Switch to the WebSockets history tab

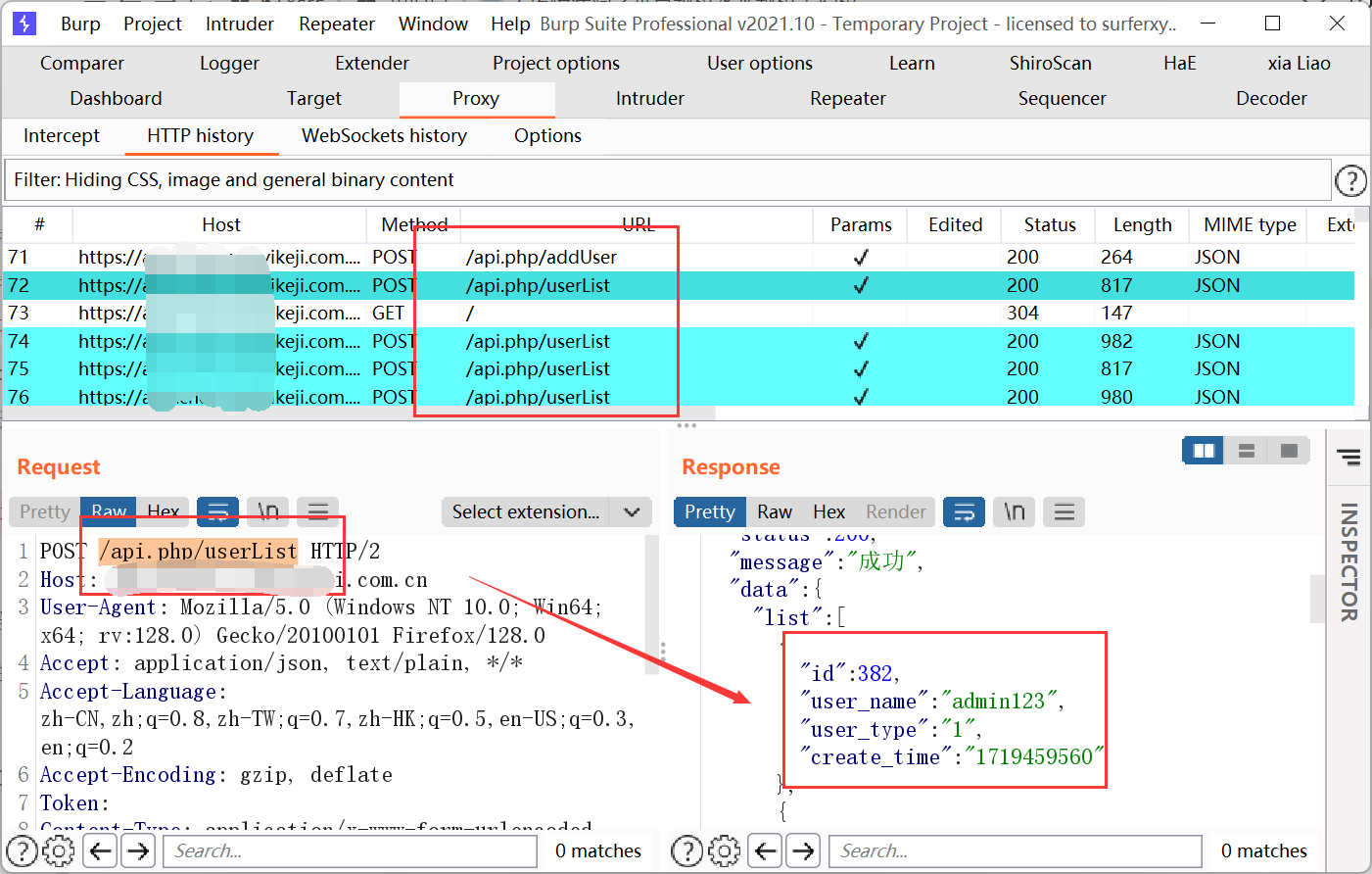point(384,135)
